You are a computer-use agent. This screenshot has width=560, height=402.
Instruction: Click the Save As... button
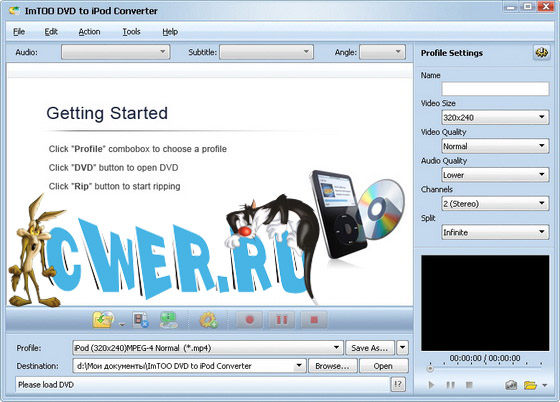click(370, 348)
